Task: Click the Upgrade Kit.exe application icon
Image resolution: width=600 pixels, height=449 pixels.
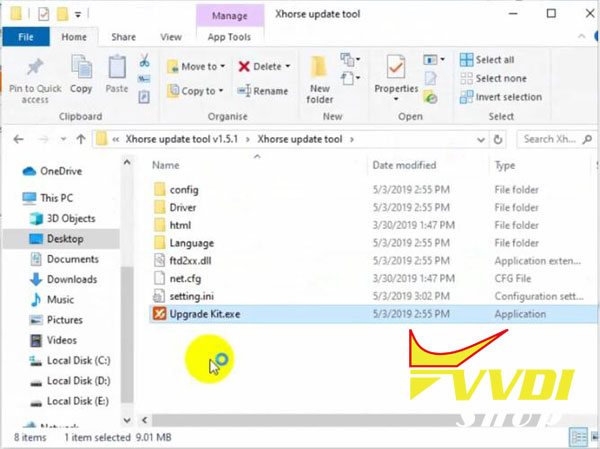Action: click(159, 314)
